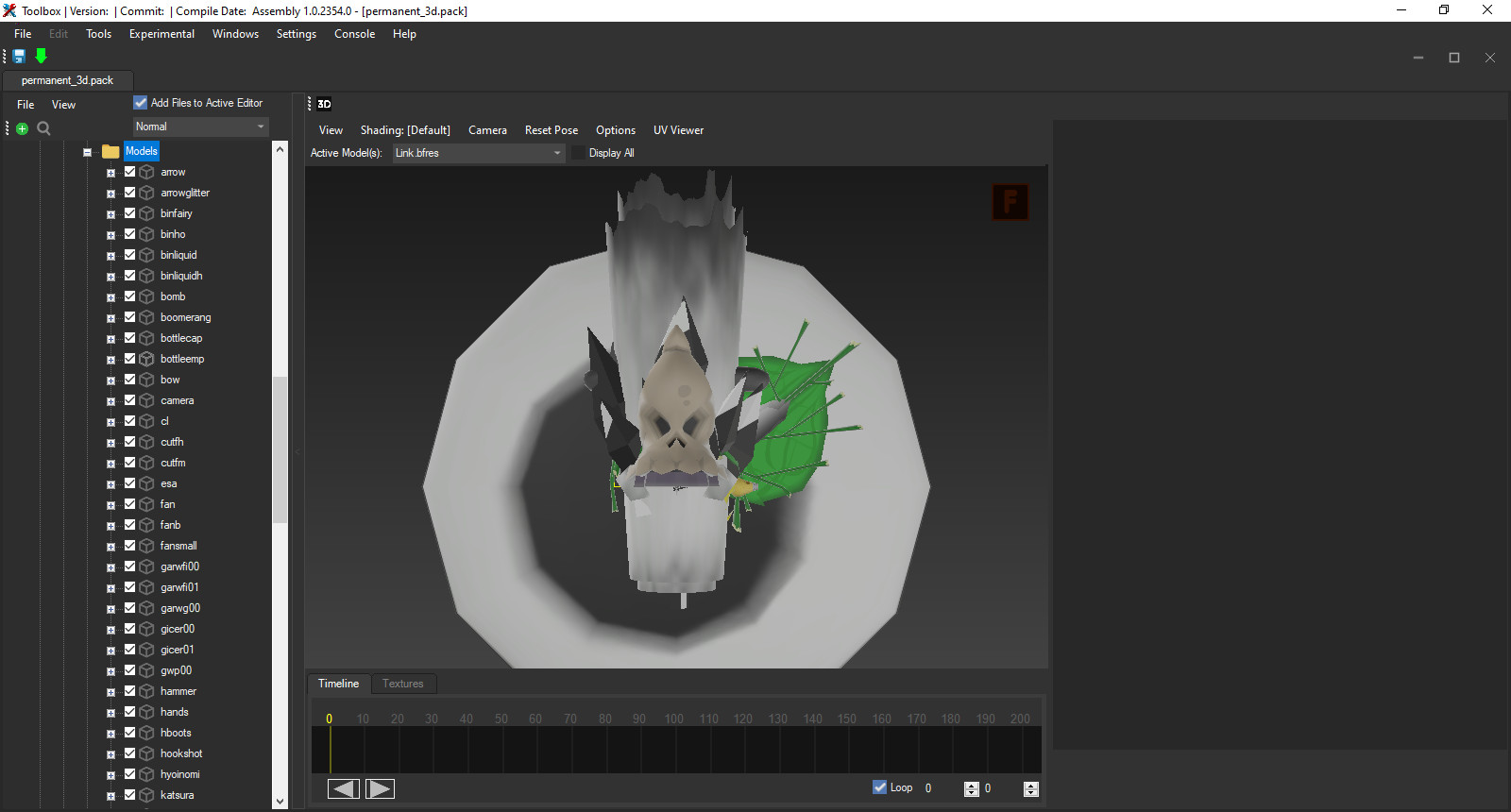Expand the hyoinomi tree node
The width and height of the screenshot is (1511, 812).
(x=110, y=775)
